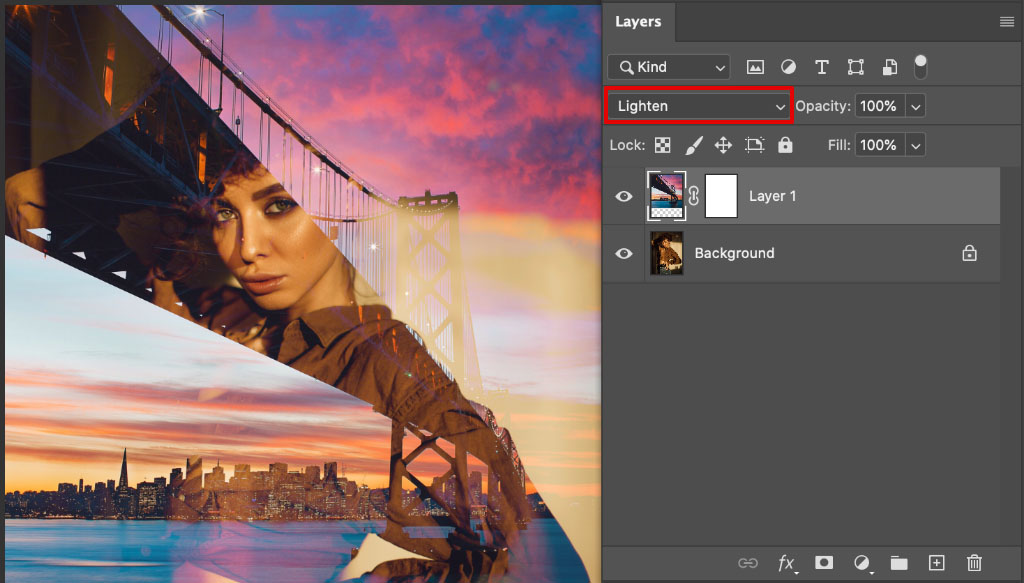Hide the Layer 1 layer
The height and width of the screenshot is (583, 1024).
(x=623, y=196)
